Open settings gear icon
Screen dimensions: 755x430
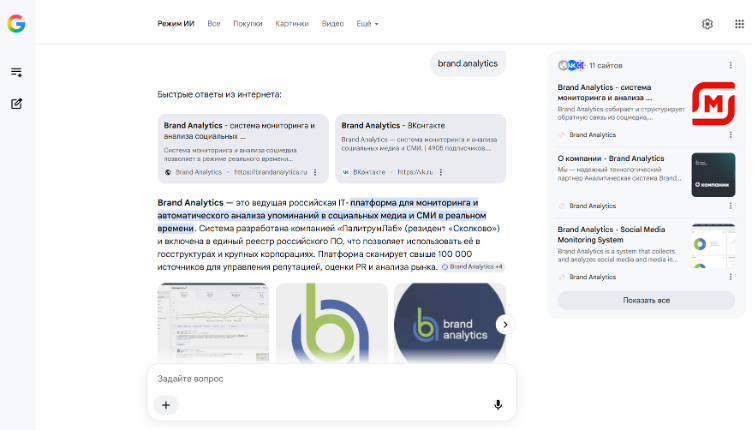[x=707, y=24]
